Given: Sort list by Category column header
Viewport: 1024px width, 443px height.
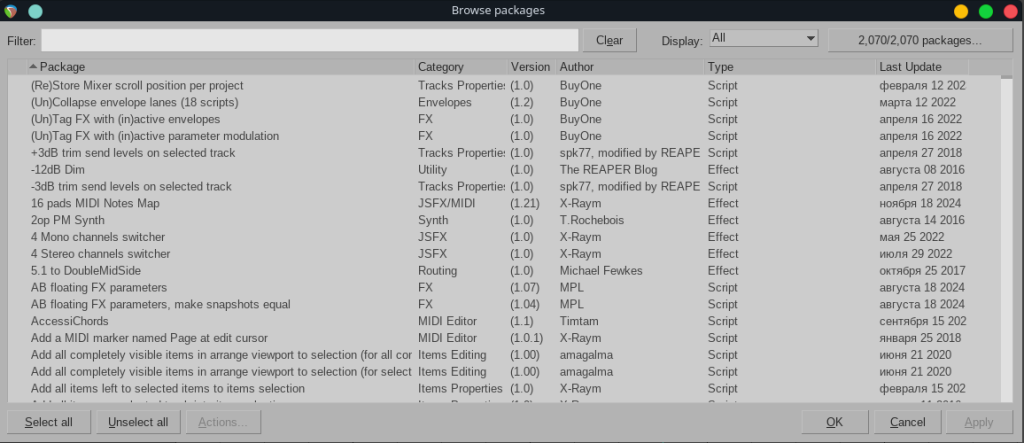Looking at the screenshot, I should coord(461,67).
